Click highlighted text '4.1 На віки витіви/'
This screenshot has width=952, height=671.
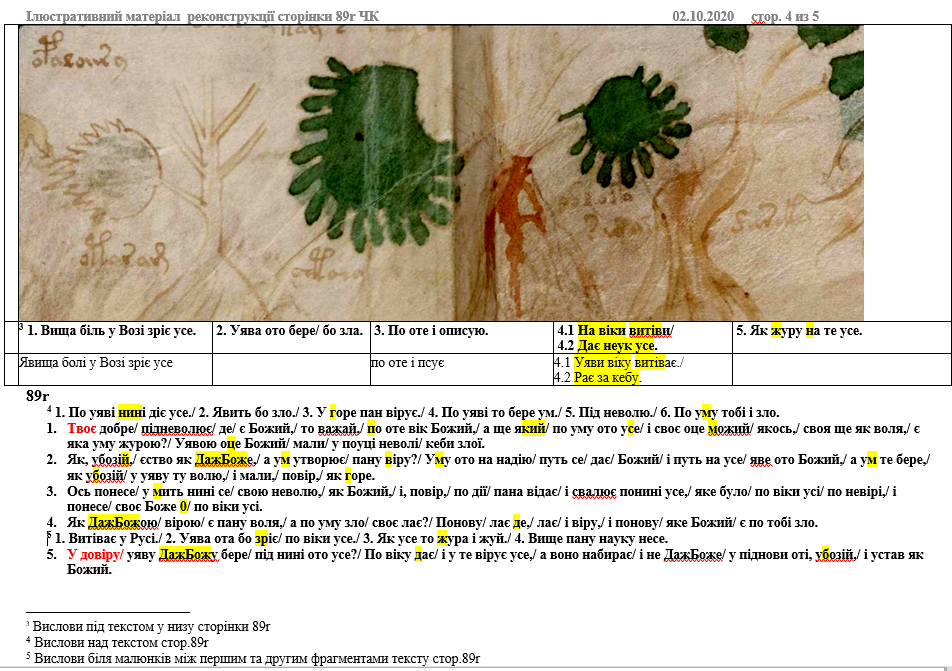616,330
